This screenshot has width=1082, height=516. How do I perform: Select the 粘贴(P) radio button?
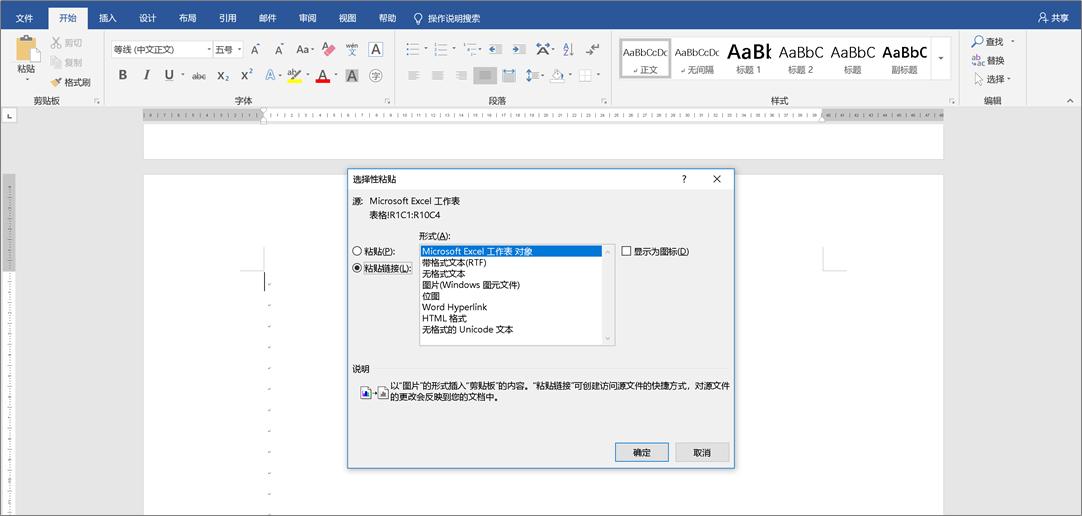357,252
